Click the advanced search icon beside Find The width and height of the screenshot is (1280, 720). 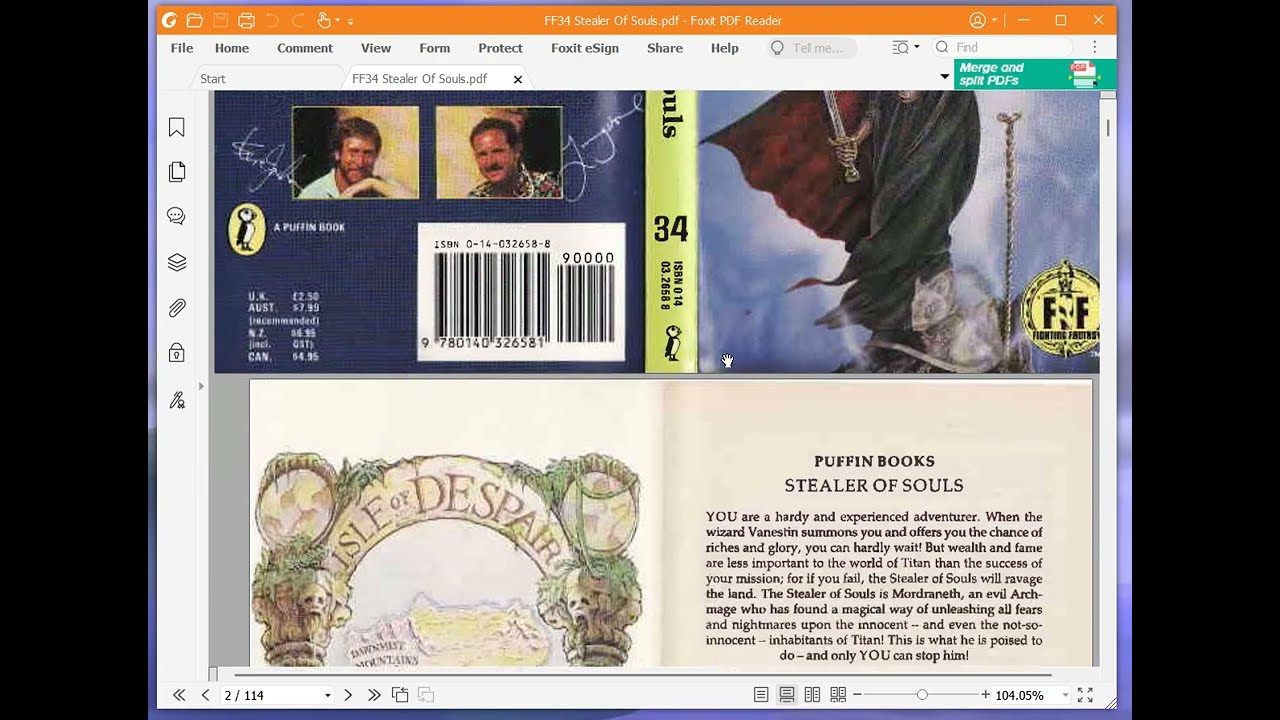(900, 47)
